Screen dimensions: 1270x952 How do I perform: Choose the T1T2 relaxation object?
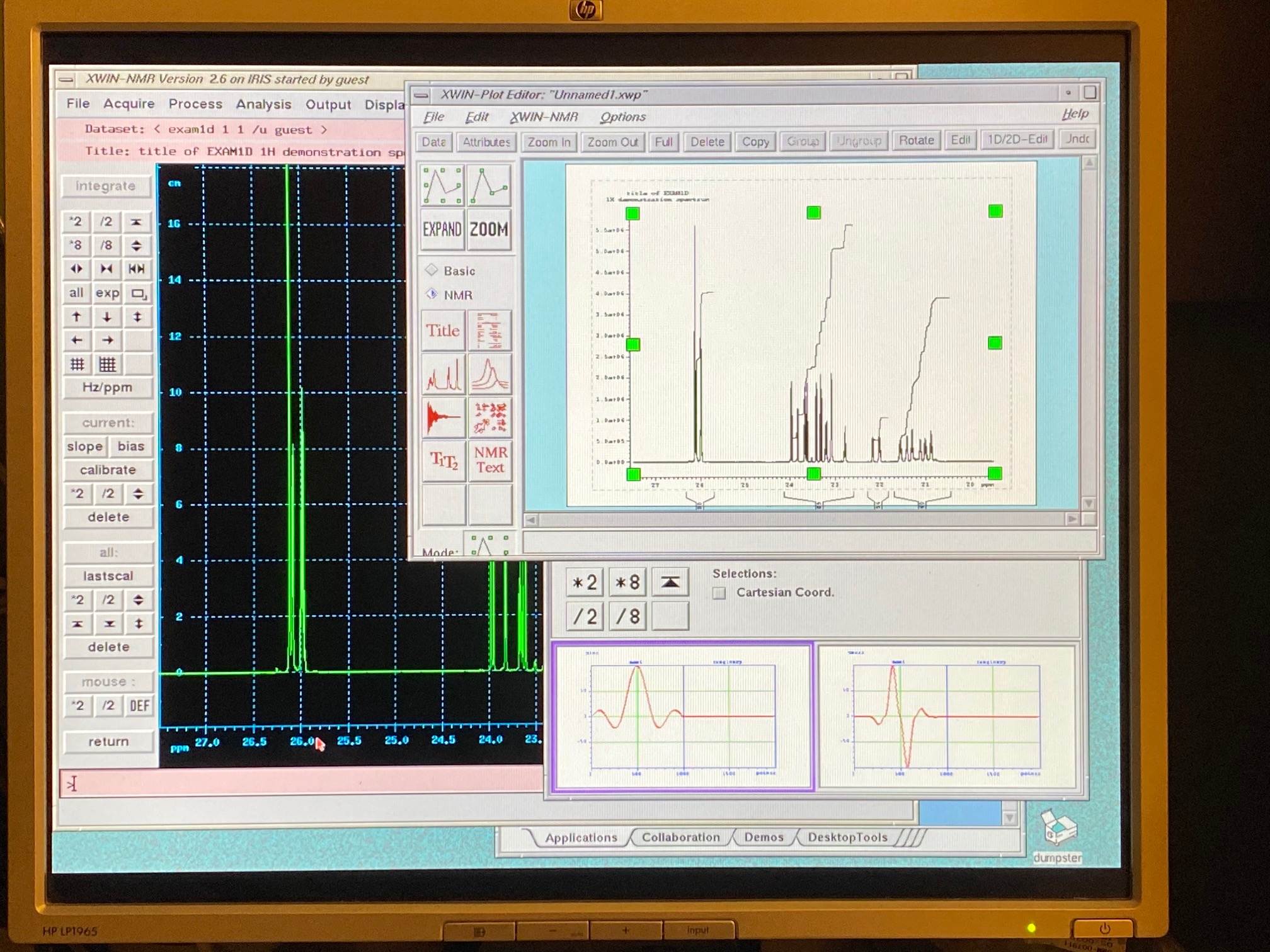(x=443, y=461)
